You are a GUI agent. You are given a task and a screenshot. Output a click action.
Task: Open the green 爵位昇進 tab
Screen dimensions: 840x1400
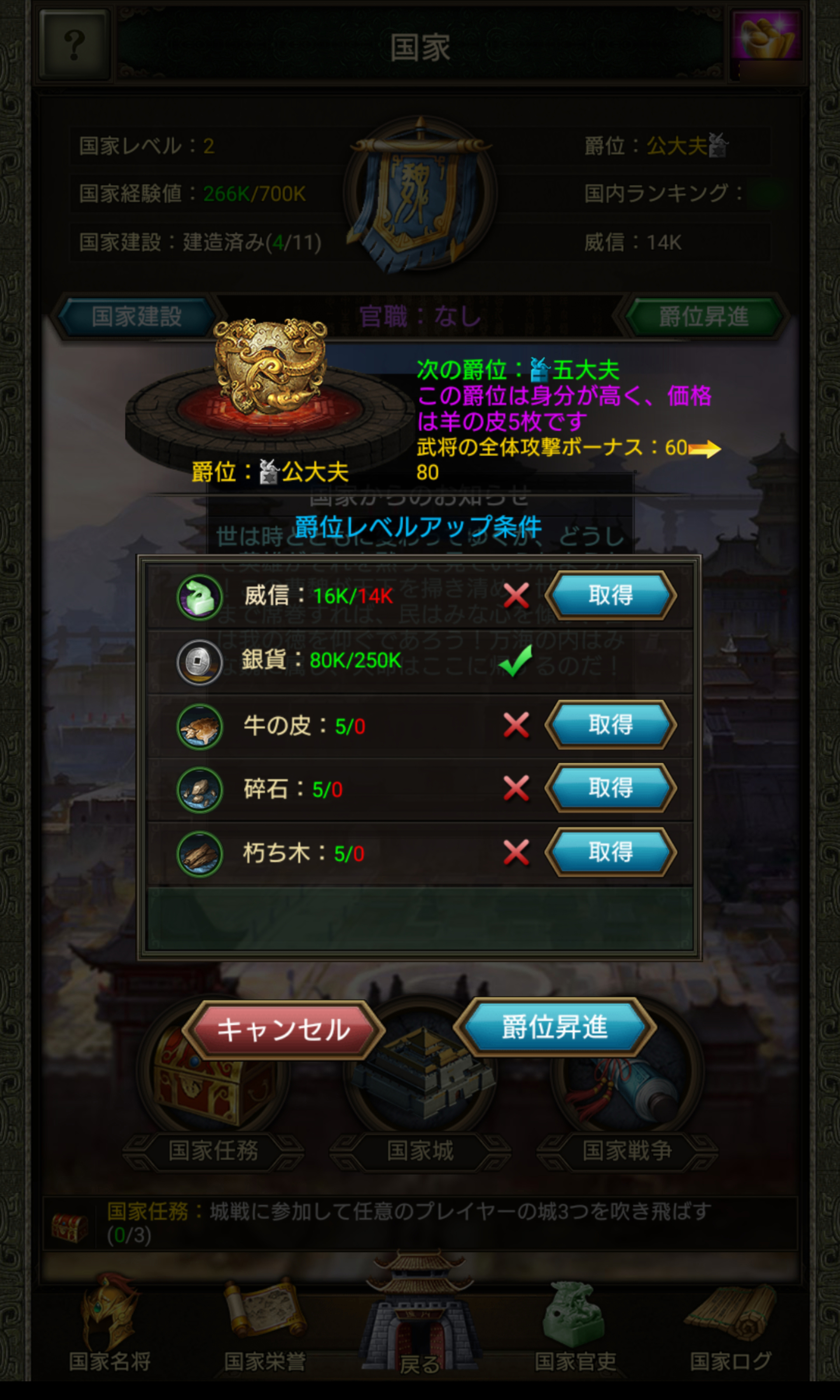[x=703, y=316]
